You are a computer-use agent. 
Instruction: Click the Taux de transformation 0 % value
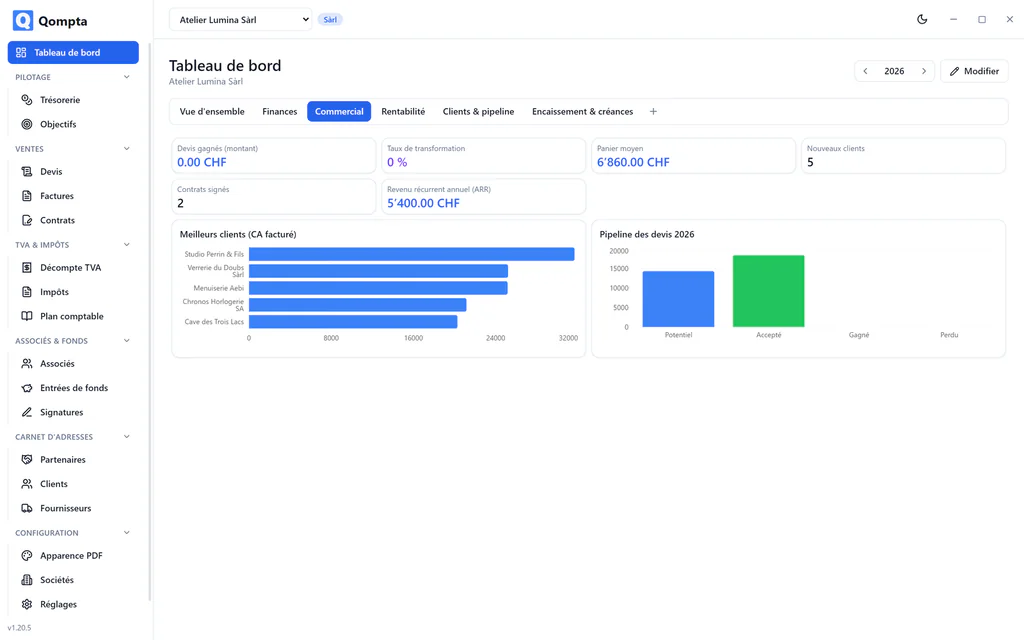(x=397, y=163)
